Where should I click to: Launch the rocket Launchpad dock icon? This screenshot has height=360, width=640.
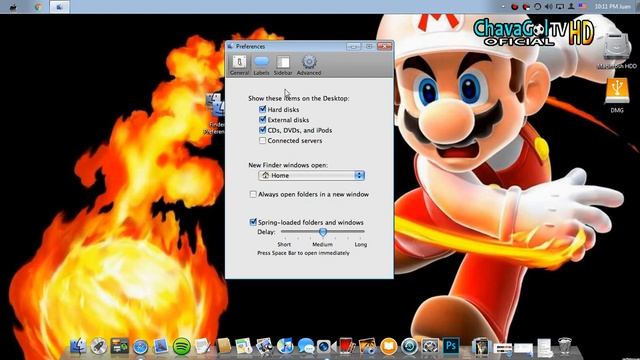pos(98,347)
